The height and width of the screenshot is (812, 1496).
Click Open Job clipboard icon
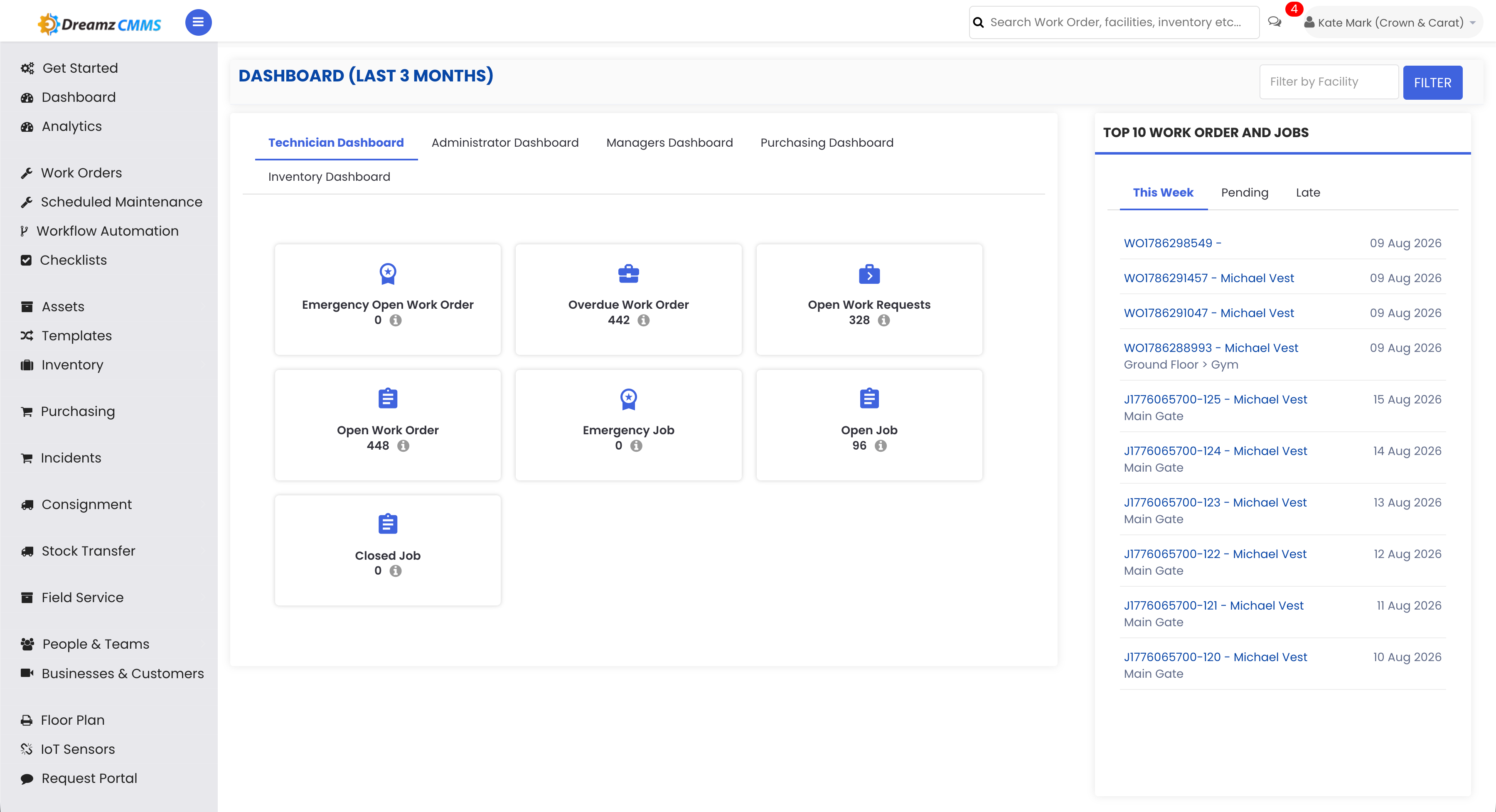[869, 399]
